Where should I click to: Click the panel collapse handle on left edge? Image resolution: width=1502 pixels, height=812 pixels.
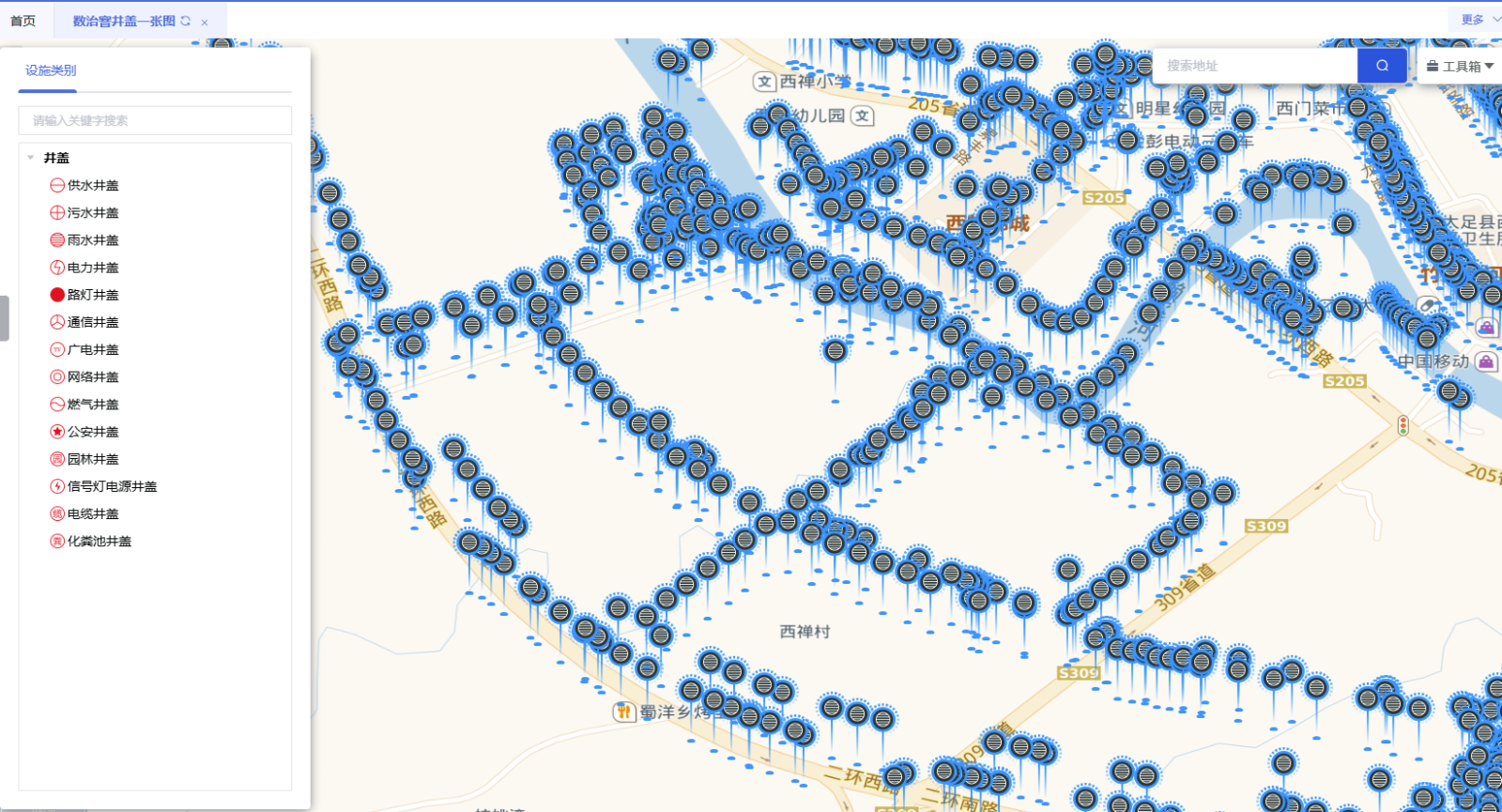click(5, 318)
